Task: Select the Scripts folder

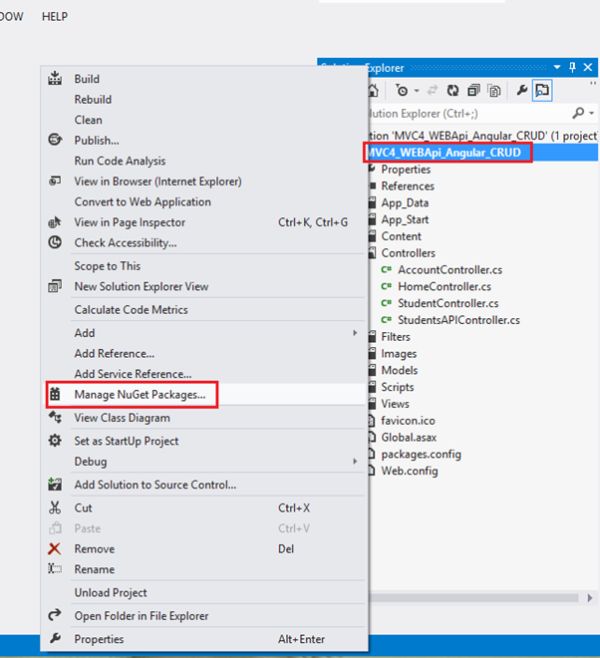Action: pos(397,387)
